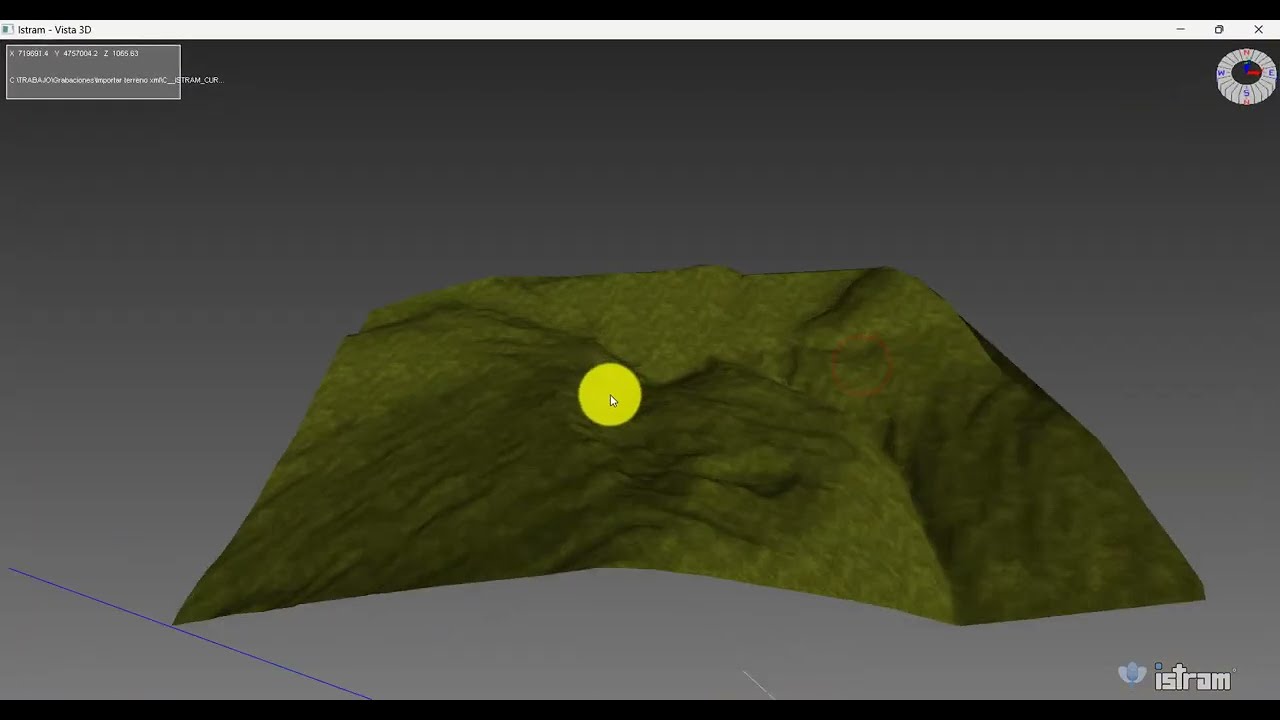
Task: Click the Istram - Vista 3D title text
Action: click(54, 30)
